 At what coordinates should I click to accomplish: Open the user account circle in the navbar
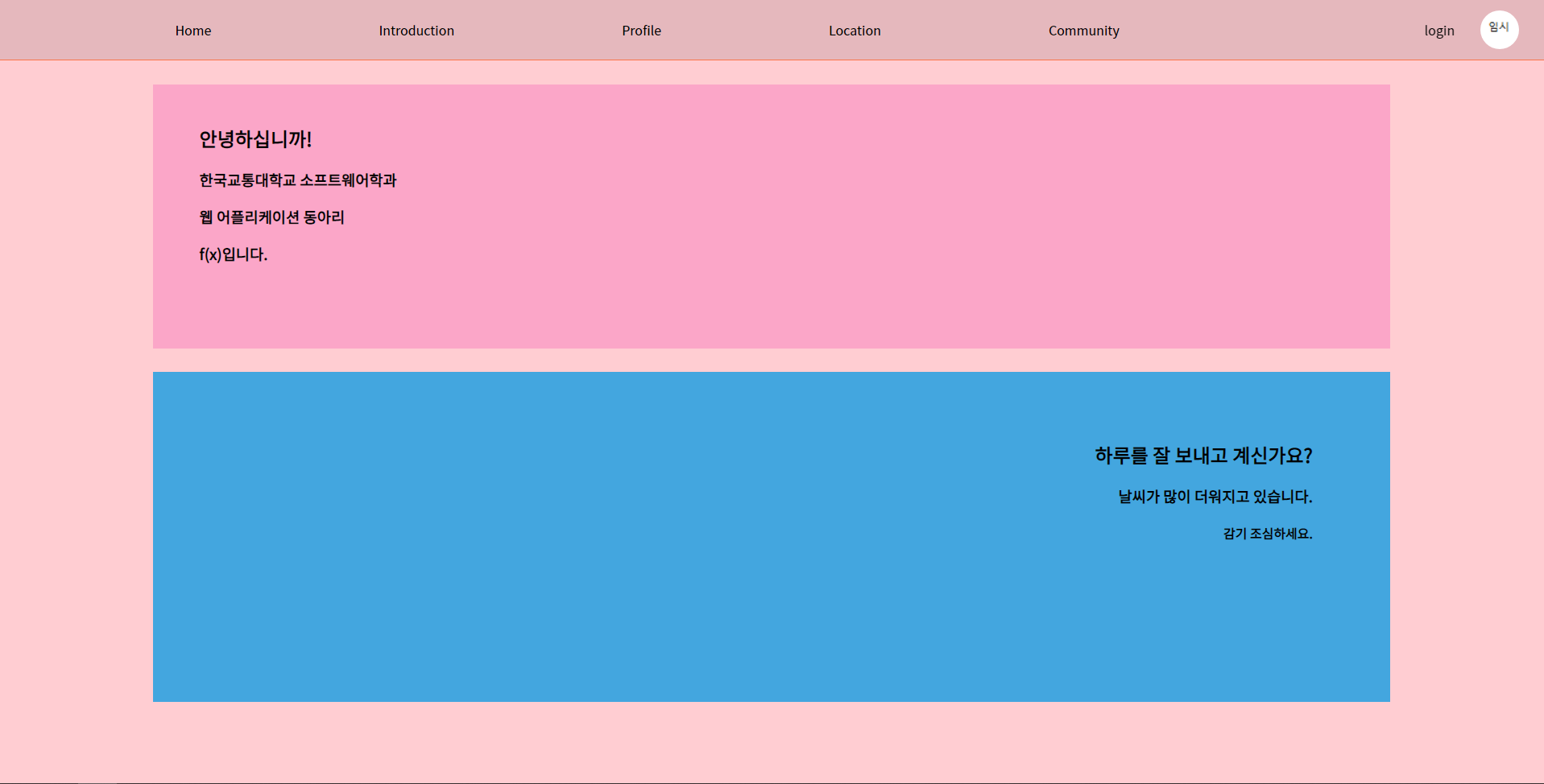click(1498, 29)
